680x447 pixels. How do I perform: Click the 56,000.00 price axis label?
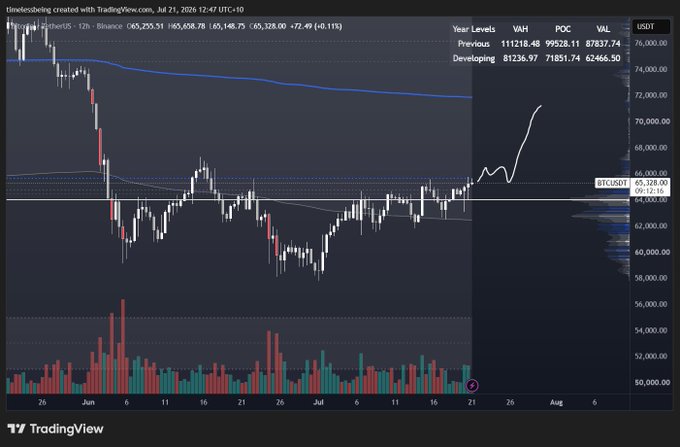[x=651, y=304]
